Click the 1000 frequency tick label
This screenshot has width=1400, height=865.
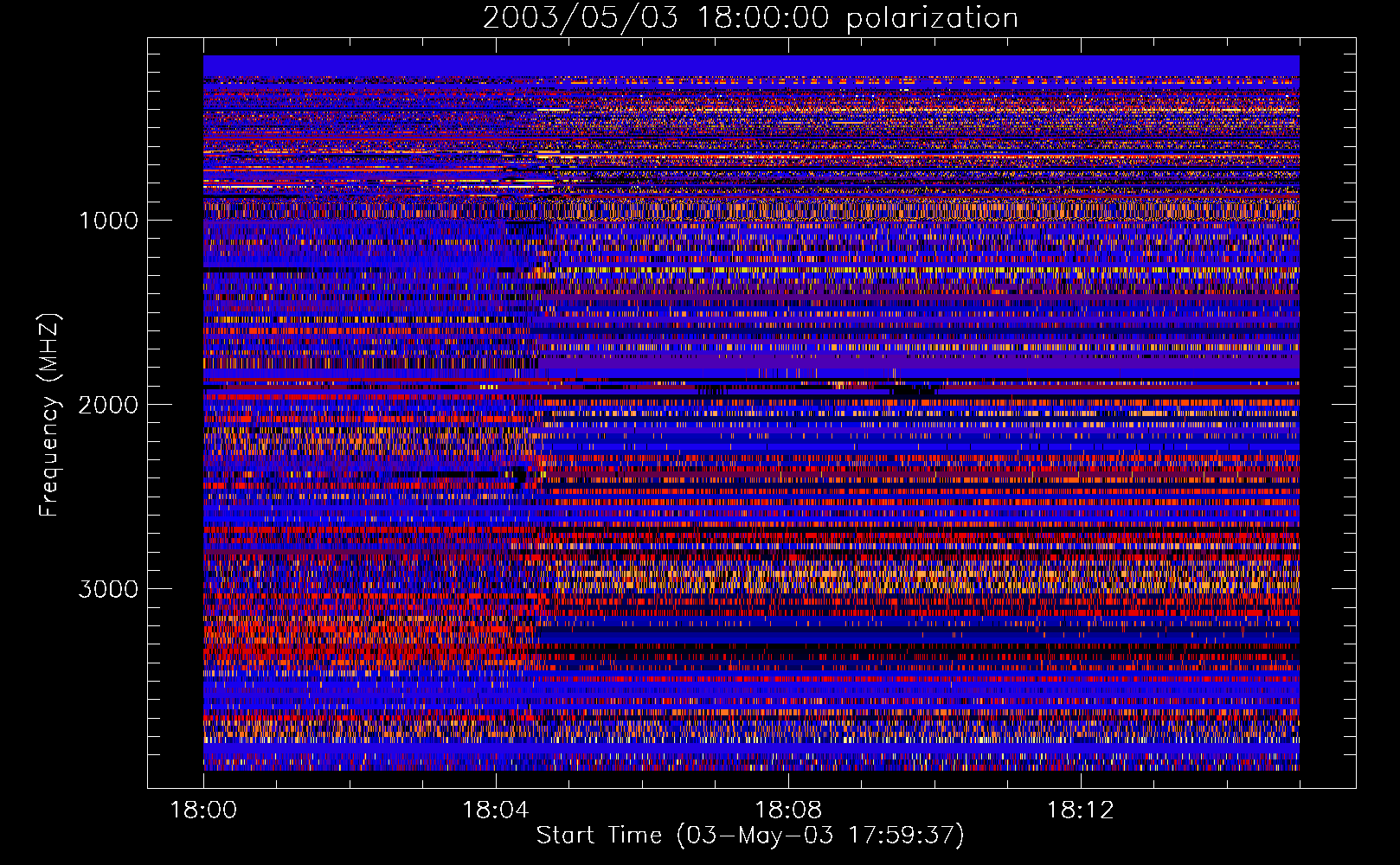coord(108,221)
